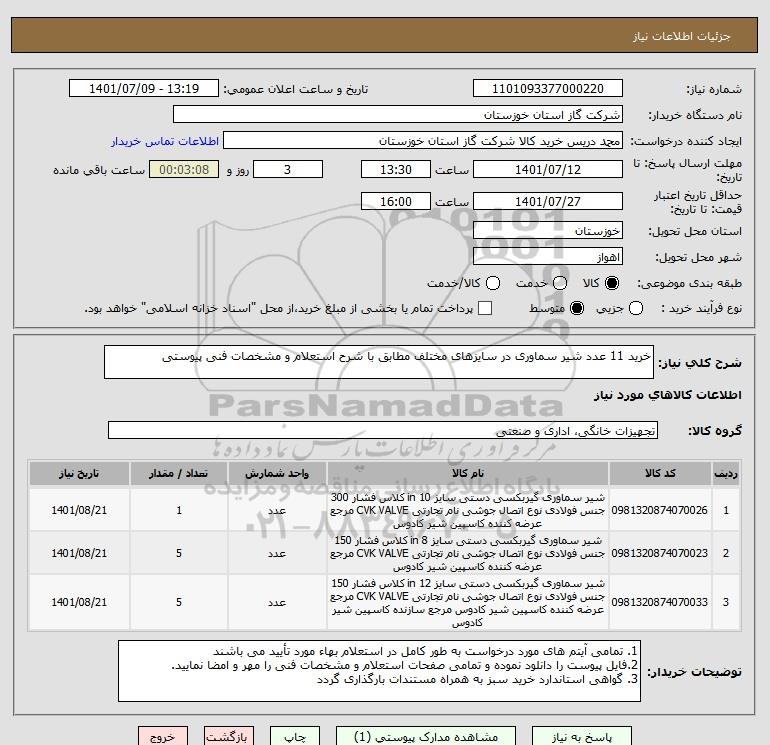Click the چاپ print button
Viewport: 770px width, 745px height.
tap(295, 737)
